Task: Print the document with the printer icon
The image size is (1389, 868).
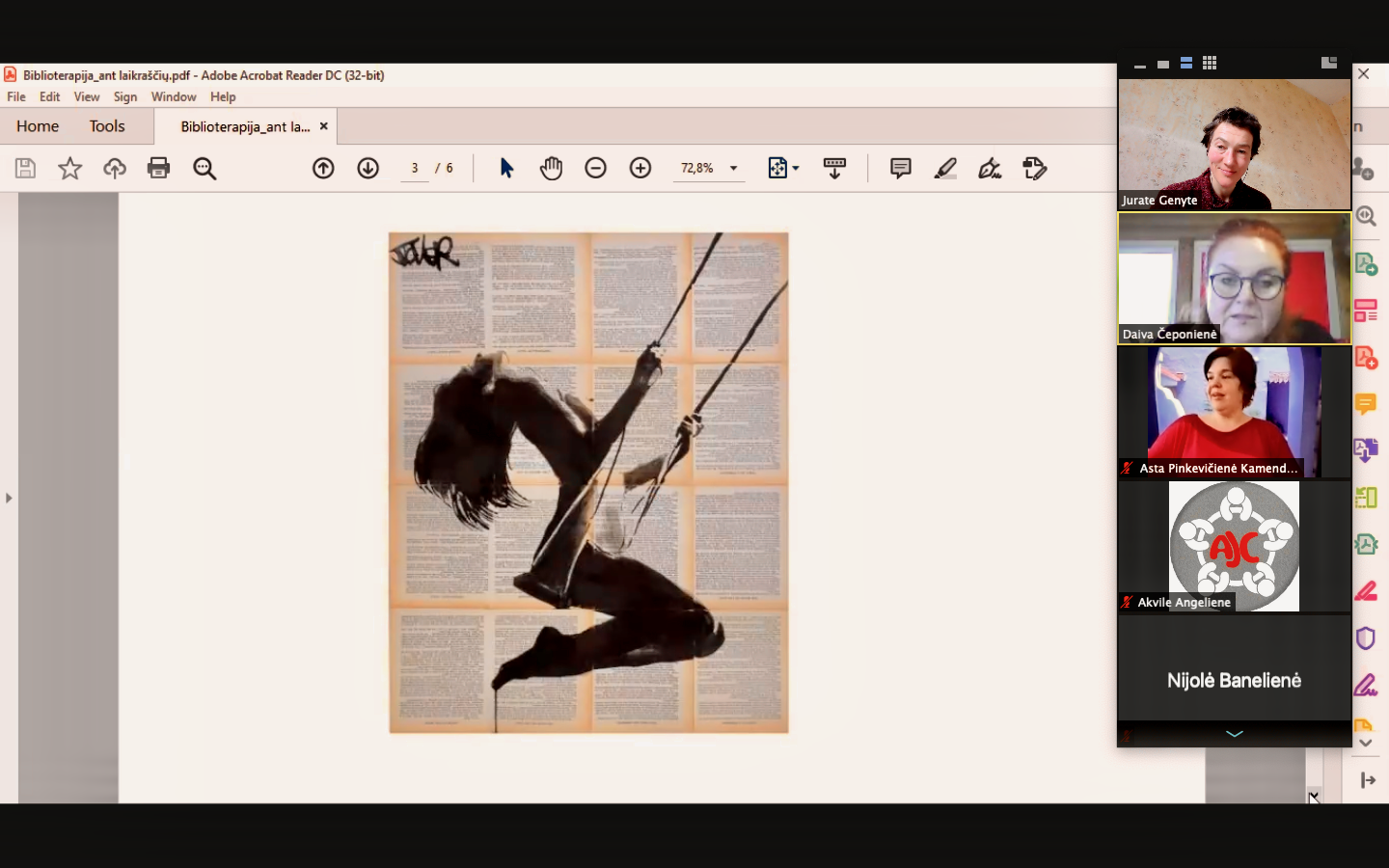Action: (159, 169)
